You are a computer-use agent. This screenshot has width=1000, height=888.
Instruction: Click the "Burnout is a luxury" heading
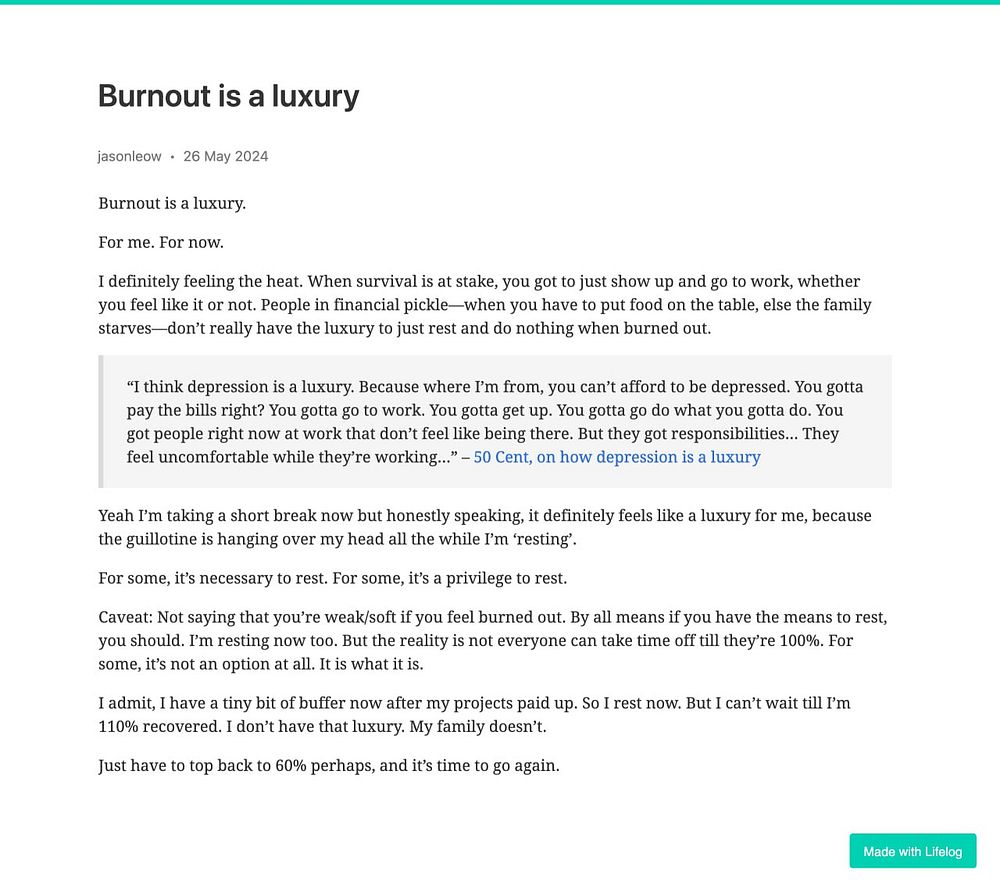[x=228, y=96]
